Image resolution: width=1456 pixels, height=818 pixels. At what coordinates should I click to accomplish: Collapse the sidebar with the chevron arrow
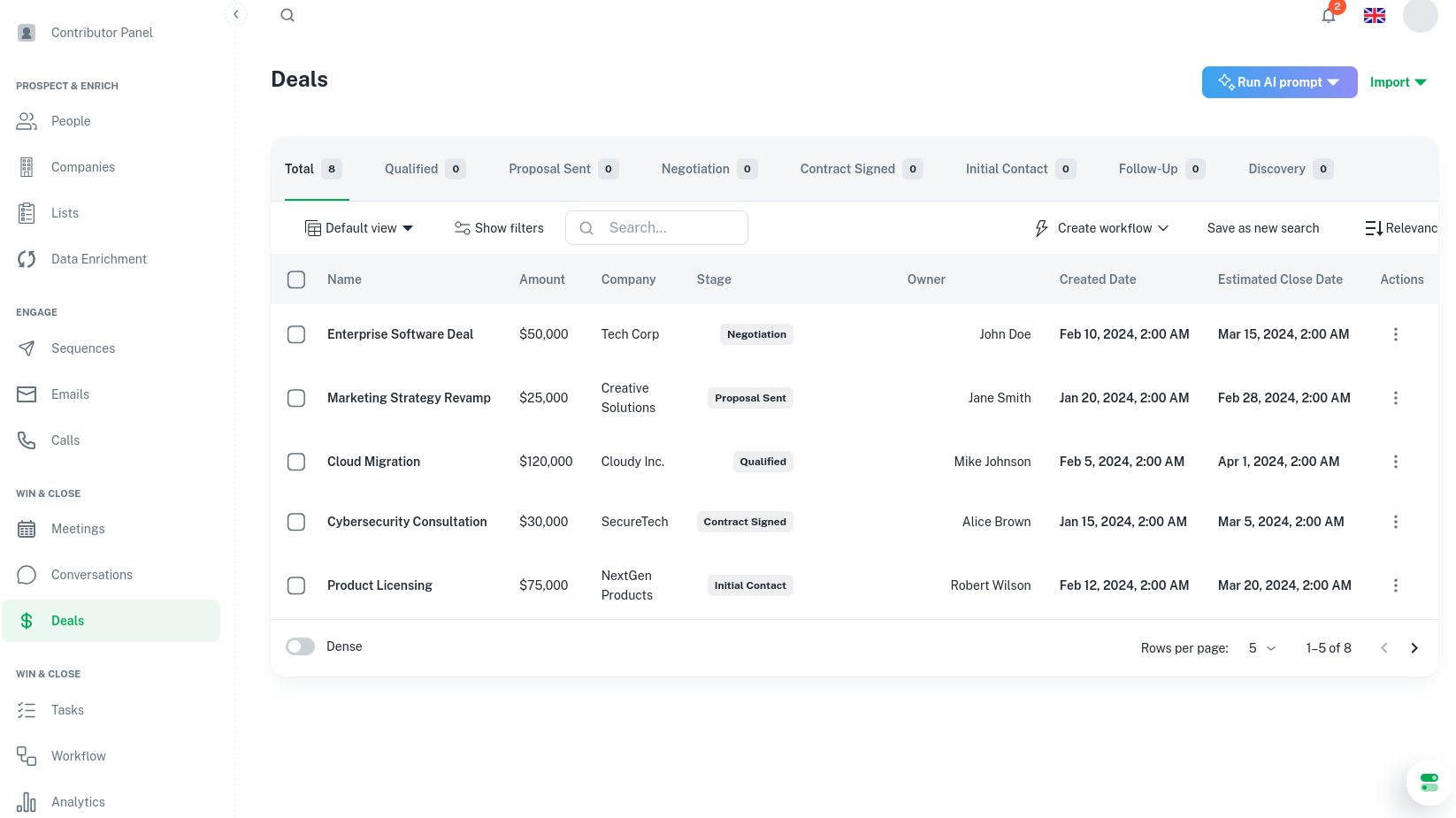coord(235,14)
